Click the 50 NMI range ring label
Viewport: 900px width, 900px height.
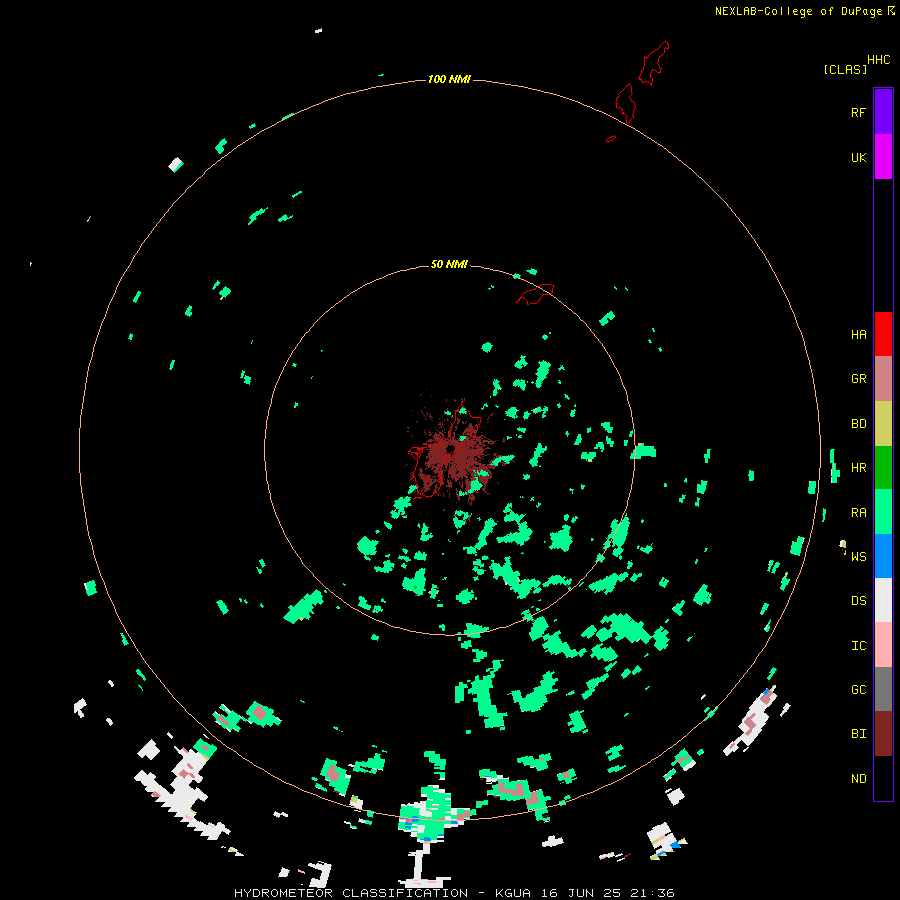point(449,264)
